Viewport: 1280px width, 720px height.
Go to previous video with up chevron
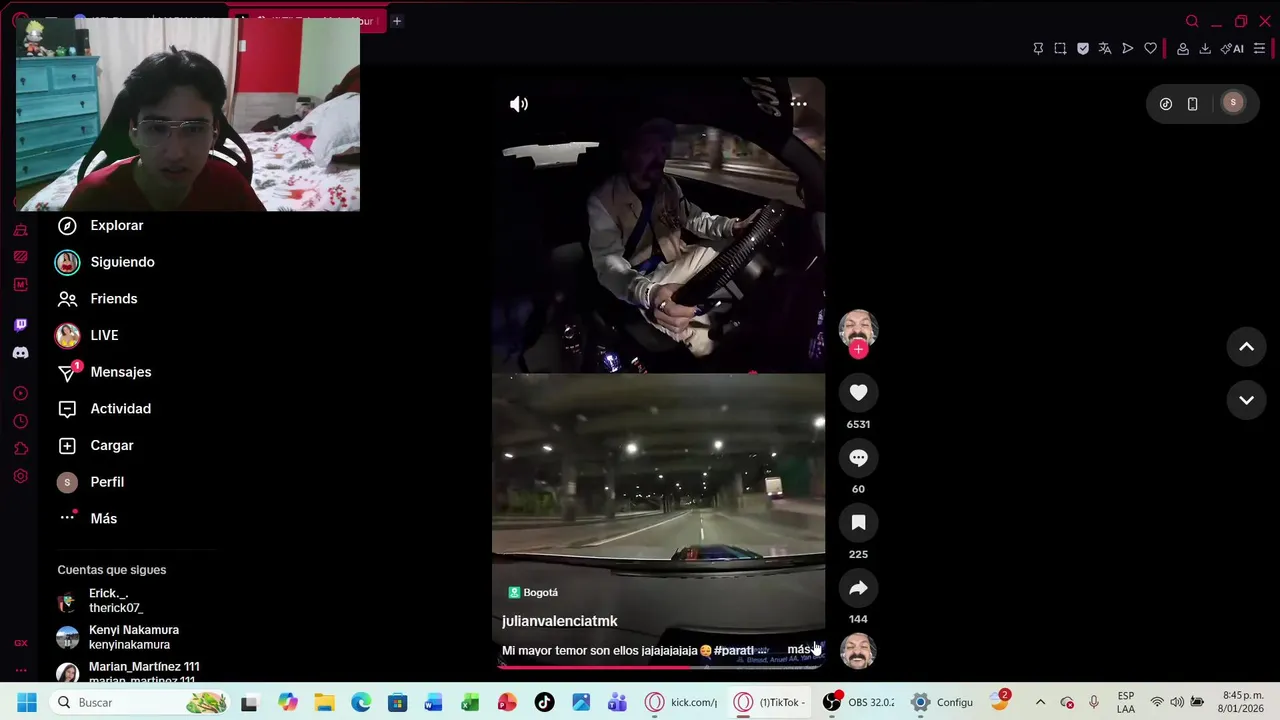pyautogui.click(x=1246, y=347)
